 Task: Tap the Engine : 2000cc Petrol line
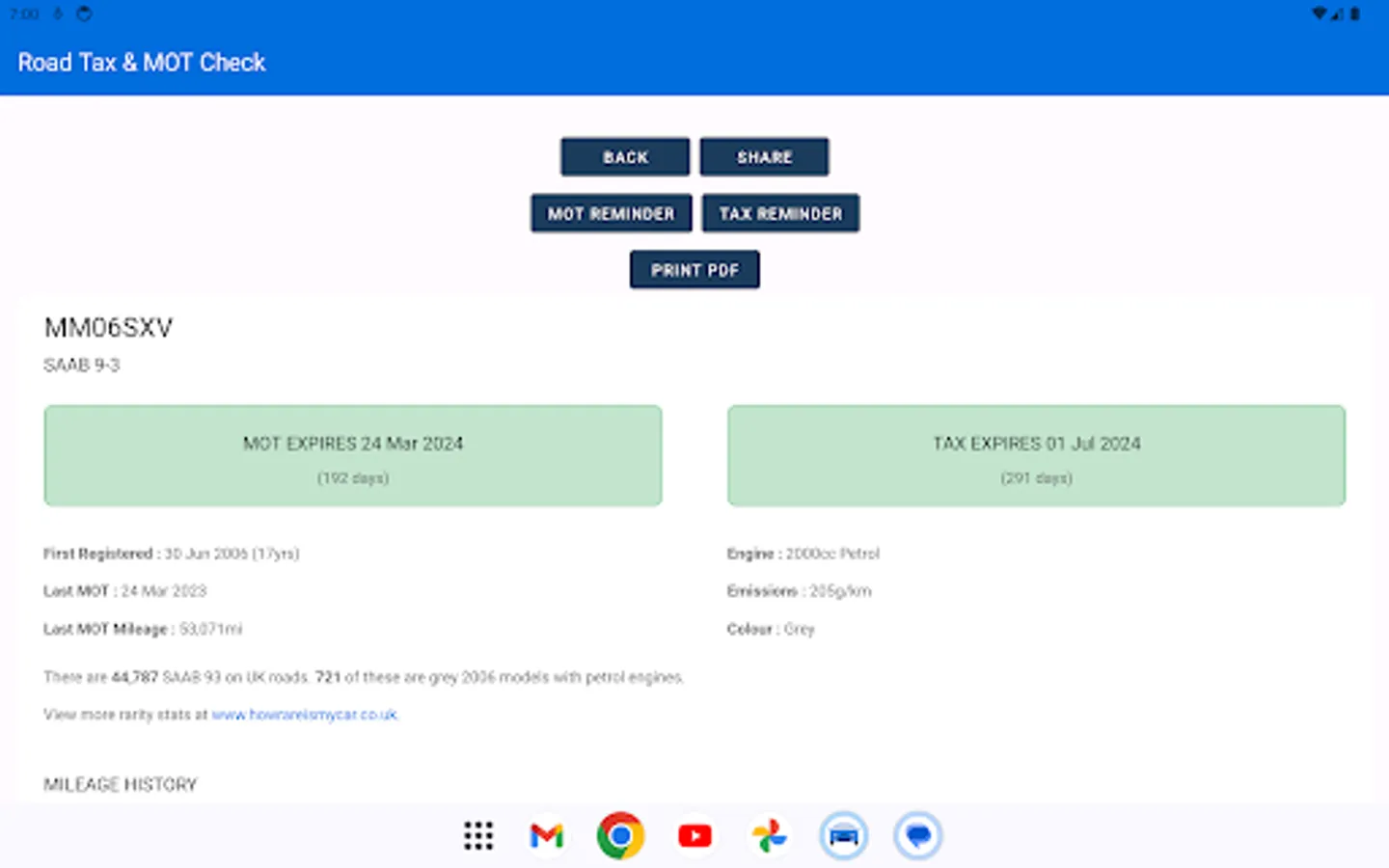[x=803, y=554]
